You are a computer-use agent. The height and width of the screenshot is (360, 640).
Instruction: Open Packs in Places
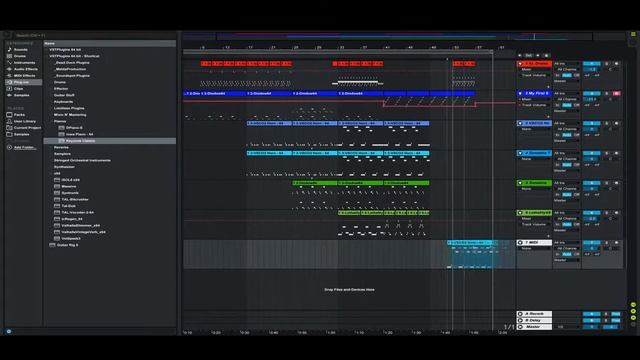coord(19,115)
